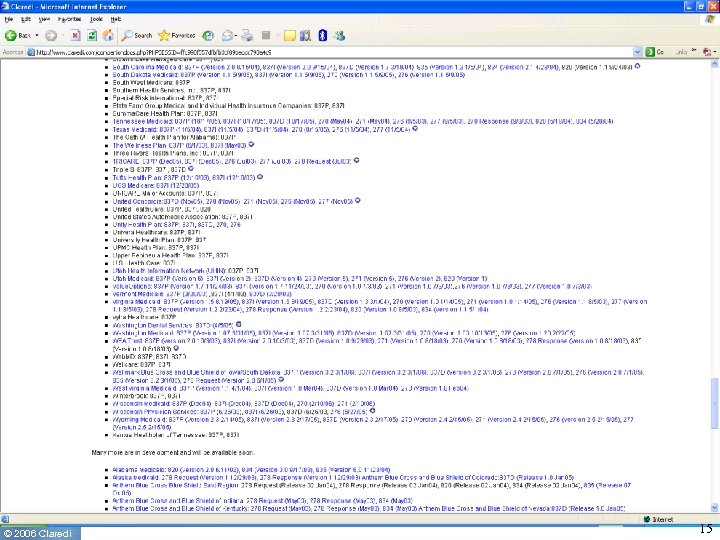Open the Edit menu
Screen dimensions: 720x540
coord(26,19)
